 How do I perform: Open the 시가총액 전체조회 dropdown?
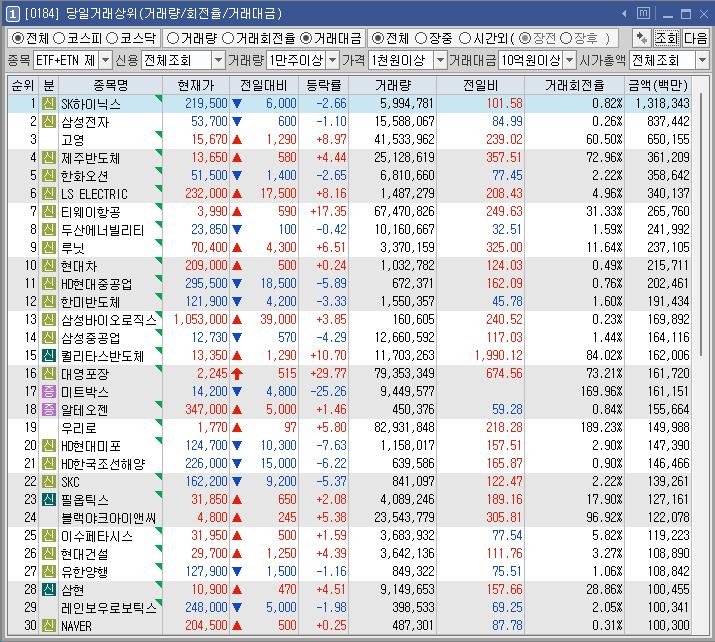[702, 60]
